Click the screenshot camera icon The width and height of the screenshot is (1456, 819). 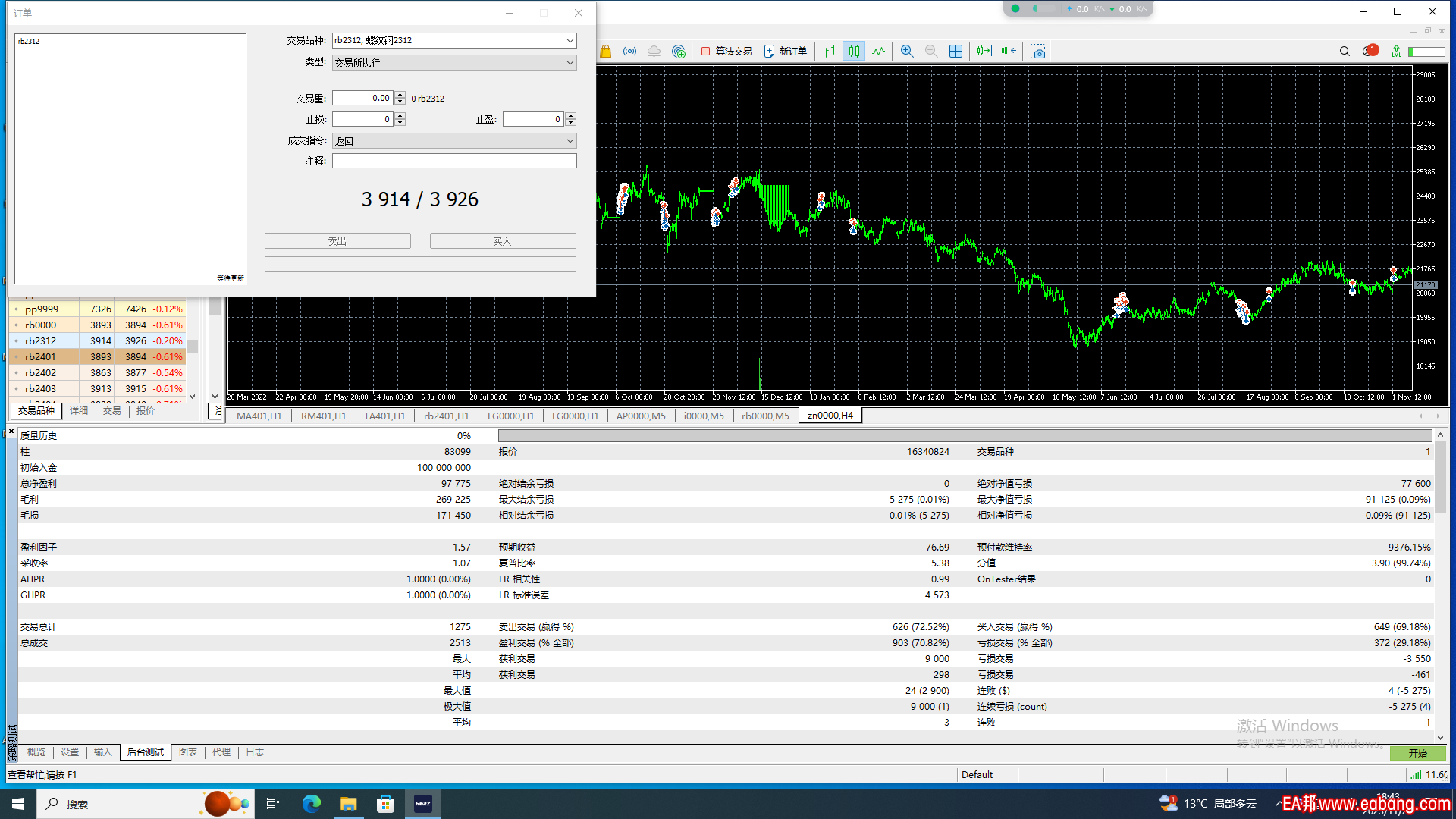click(1038, 52)
